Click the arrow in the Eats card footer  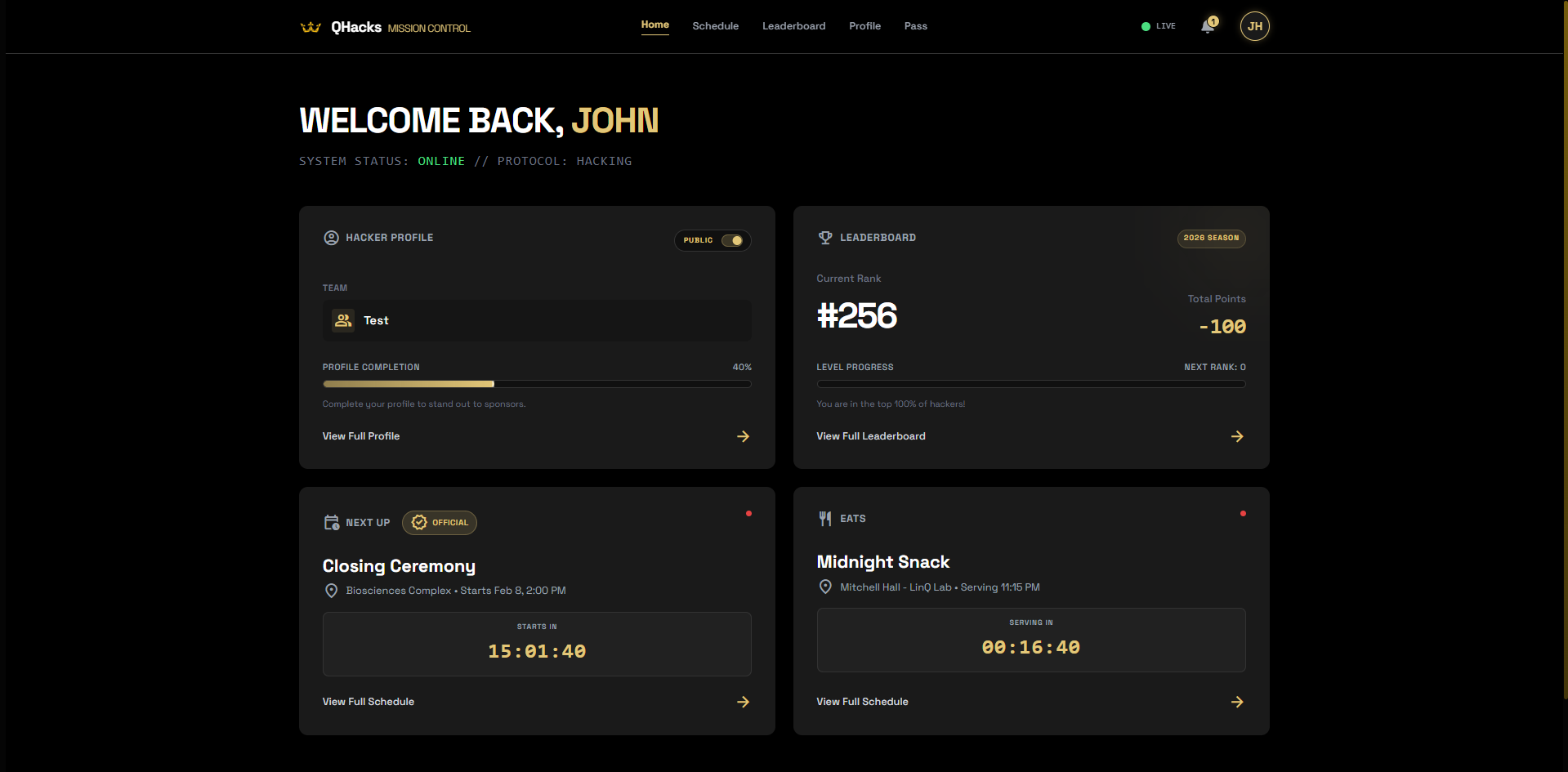[1237, 702]
